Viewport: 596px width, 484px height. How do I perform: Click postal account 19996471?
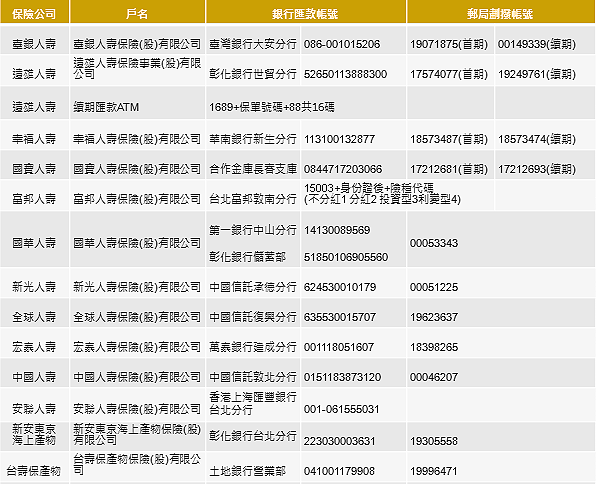pos(433,471)
